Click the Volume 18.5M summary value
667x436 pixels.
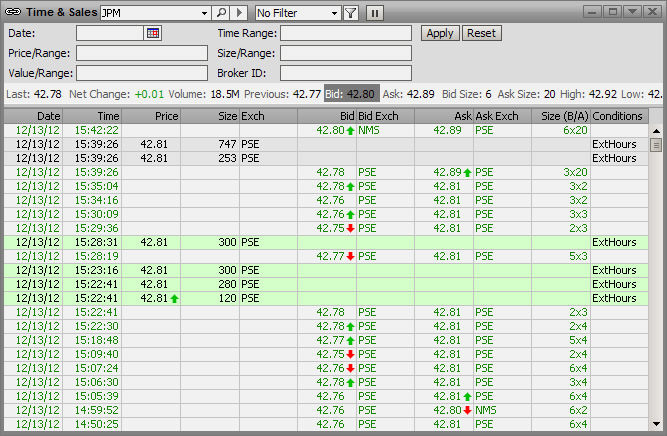[225, 94]
